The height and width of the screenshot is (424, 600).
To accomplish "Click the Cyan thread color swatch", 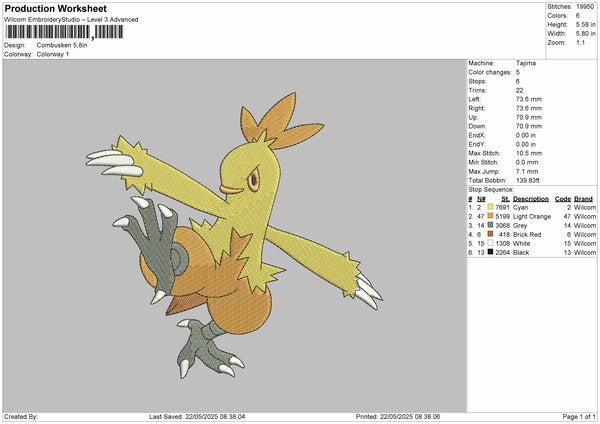I will (490, 207).
